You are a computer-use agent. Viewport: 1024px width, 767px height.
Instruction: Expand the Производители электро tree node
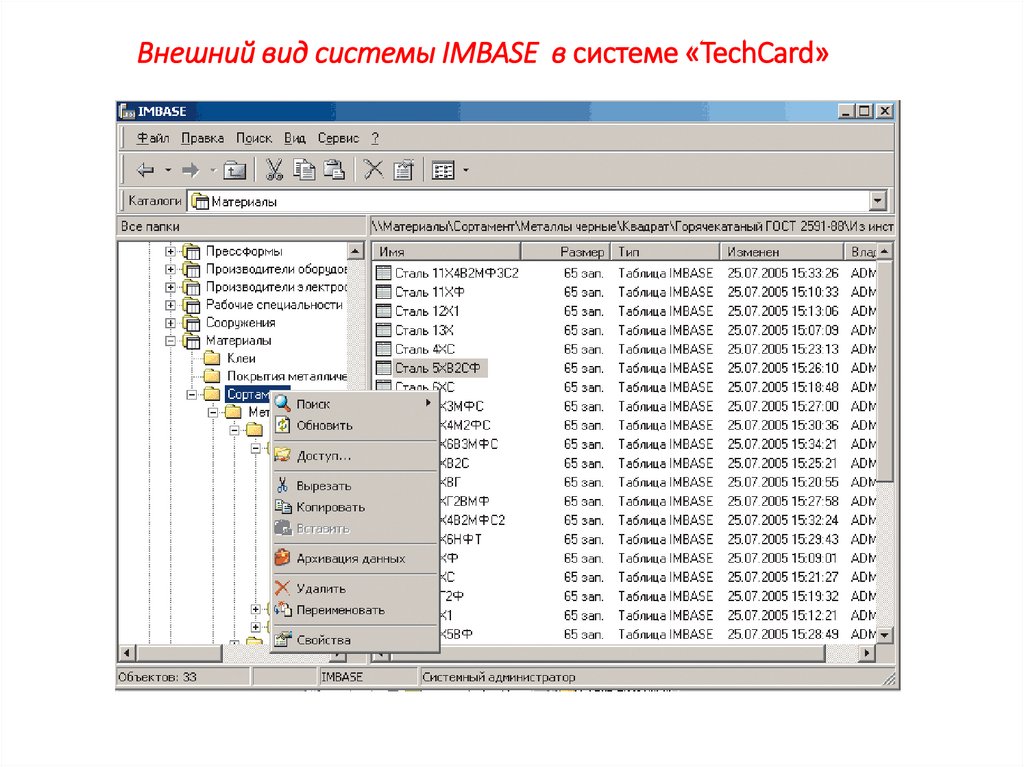tap(170, 287)
